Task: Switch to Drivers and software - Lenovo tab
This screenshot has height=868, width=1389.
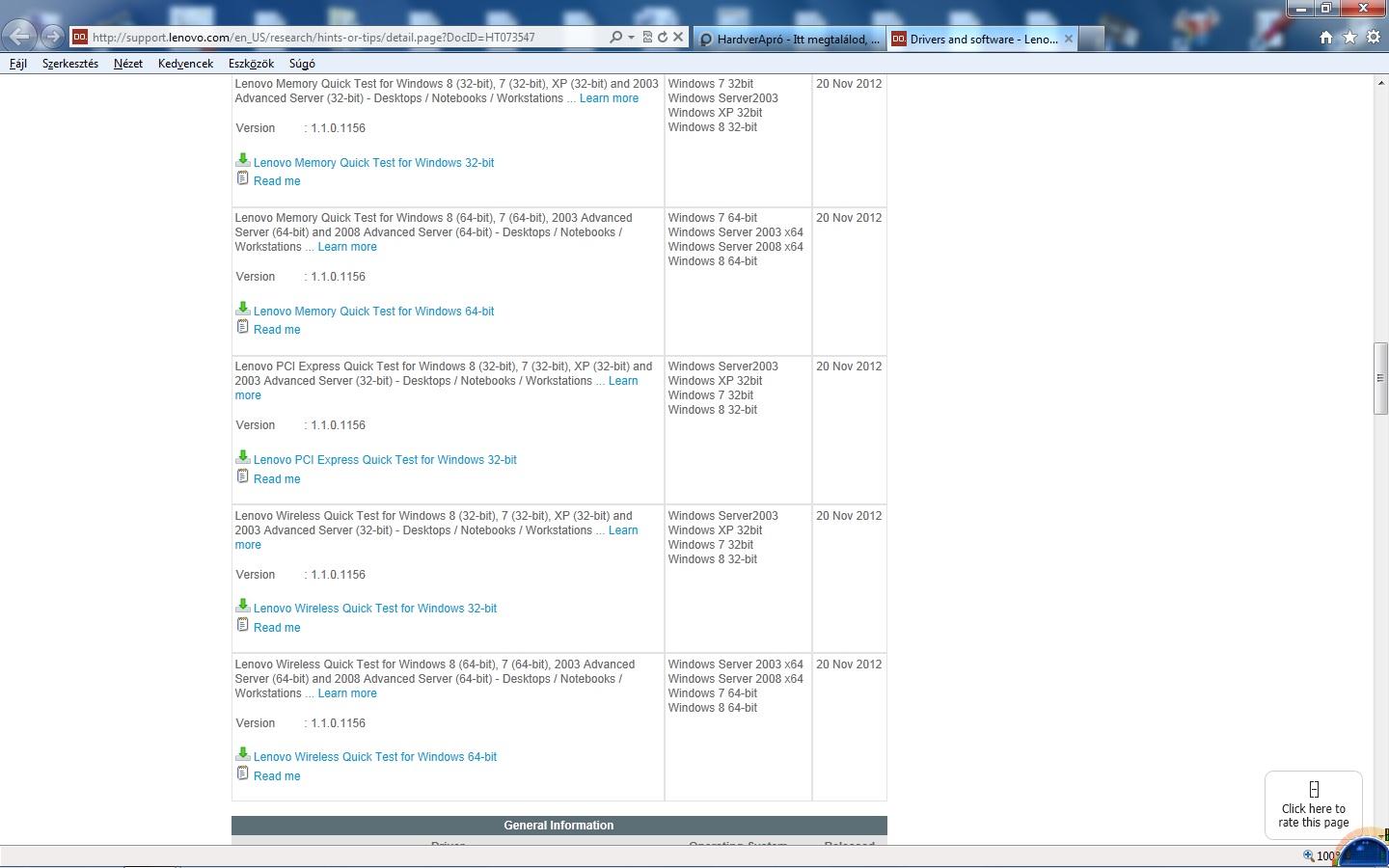Action: 982,39
